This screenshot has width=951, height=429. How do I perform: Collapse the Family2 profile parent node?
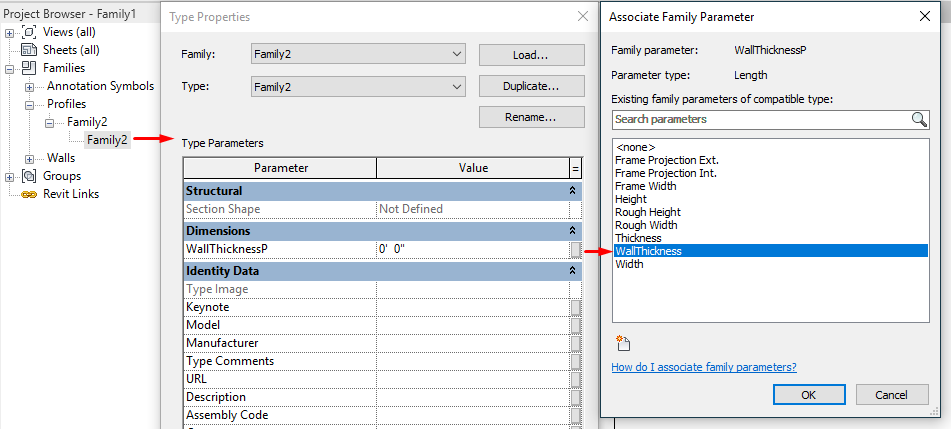point(50,123)
